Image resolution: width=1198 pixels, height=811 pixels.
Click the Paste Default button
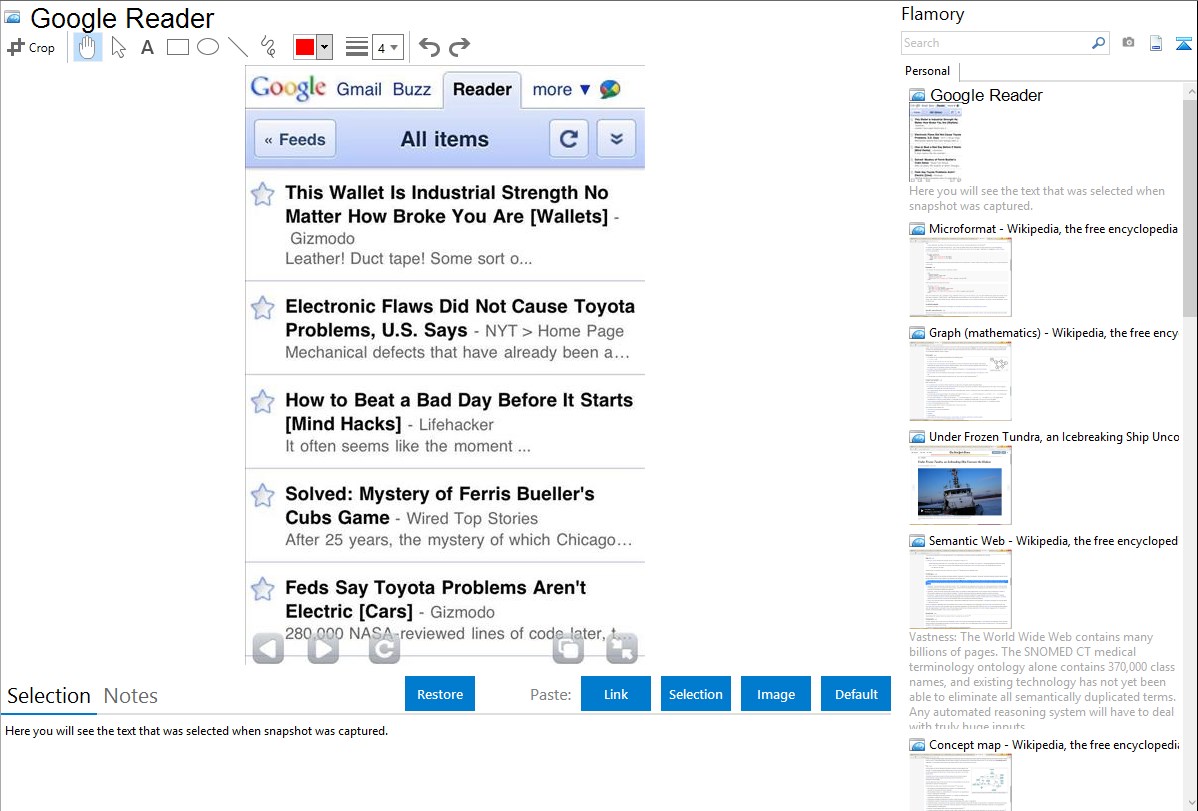click(856, 694)
